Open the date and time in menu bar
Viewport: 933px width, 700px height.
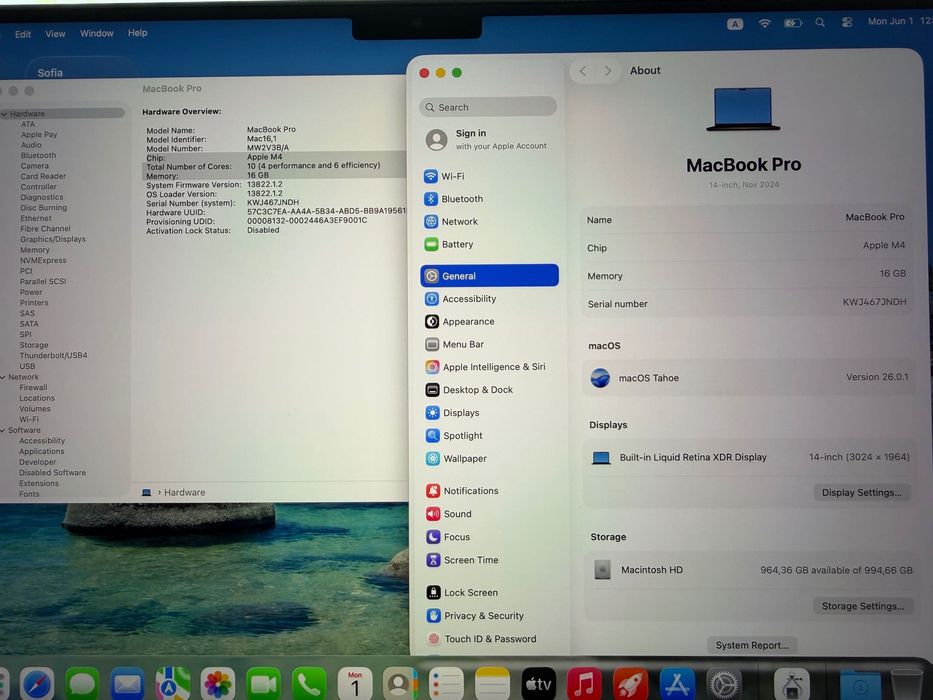click(x=900, y=21)
